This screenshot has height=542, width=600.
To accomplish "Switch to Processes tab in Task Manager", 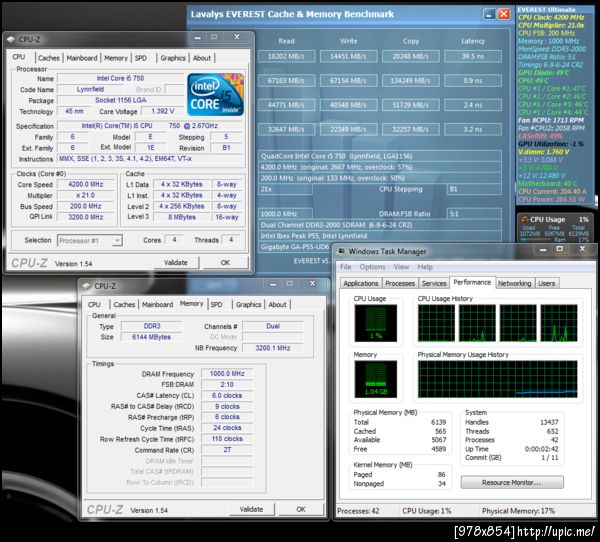I will tap(400, 283).
